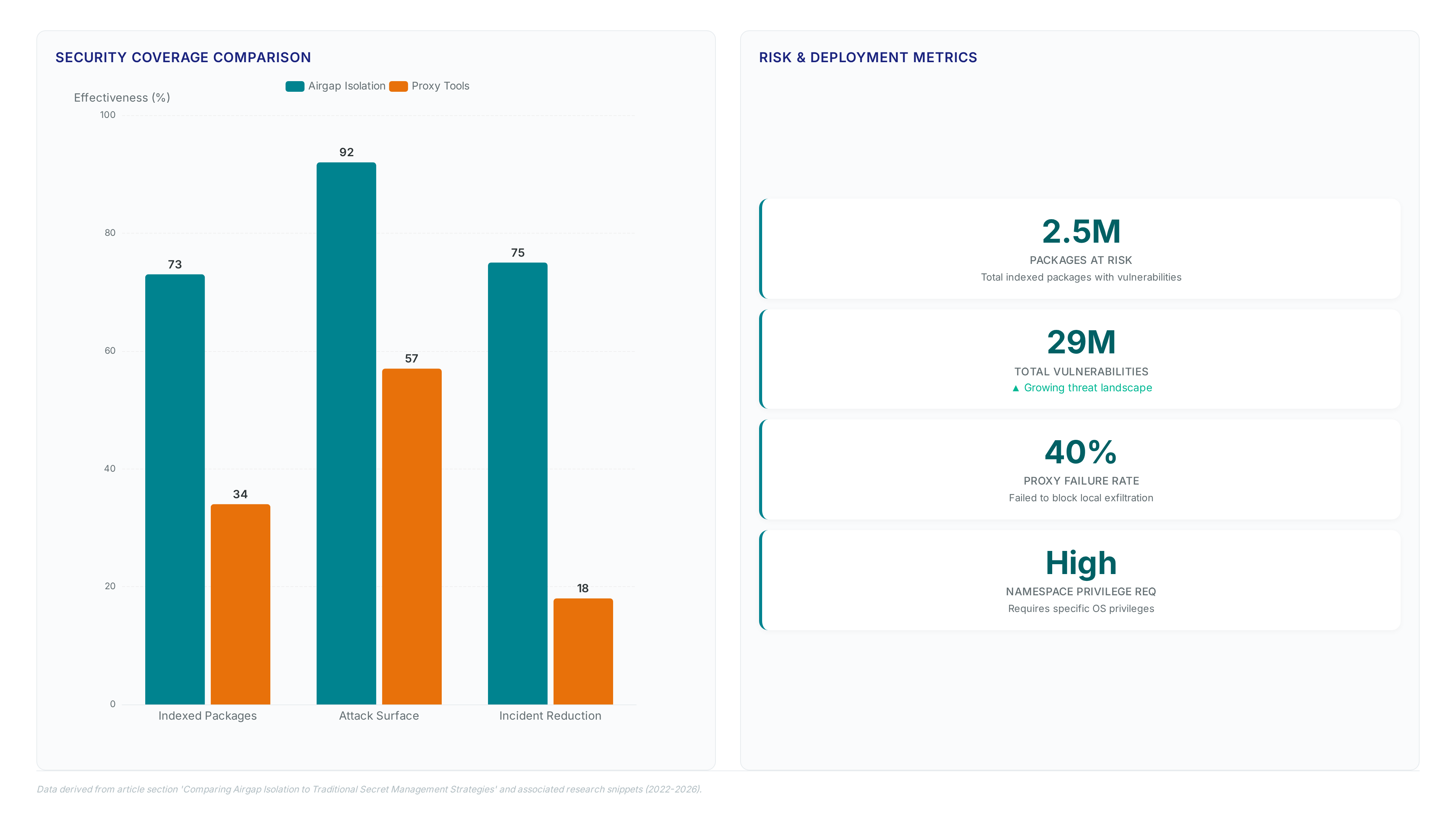The image size is (1456, 819).
Task: Click the Growing threat landscape text
Action: click(1087, 388)
